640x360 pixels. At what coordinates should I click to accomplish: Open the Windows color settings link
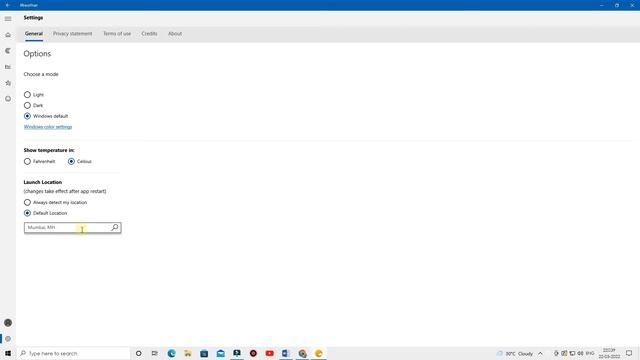click(48, 127)
